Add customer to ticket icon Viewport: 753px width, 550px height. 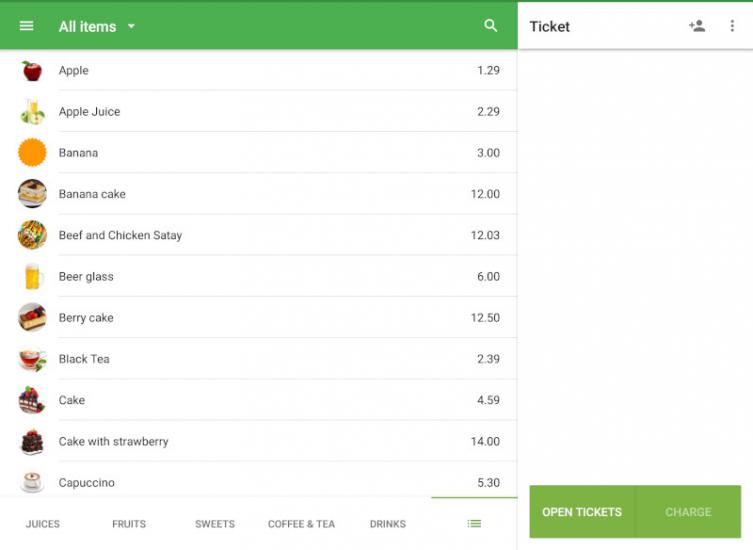point(697,26)
